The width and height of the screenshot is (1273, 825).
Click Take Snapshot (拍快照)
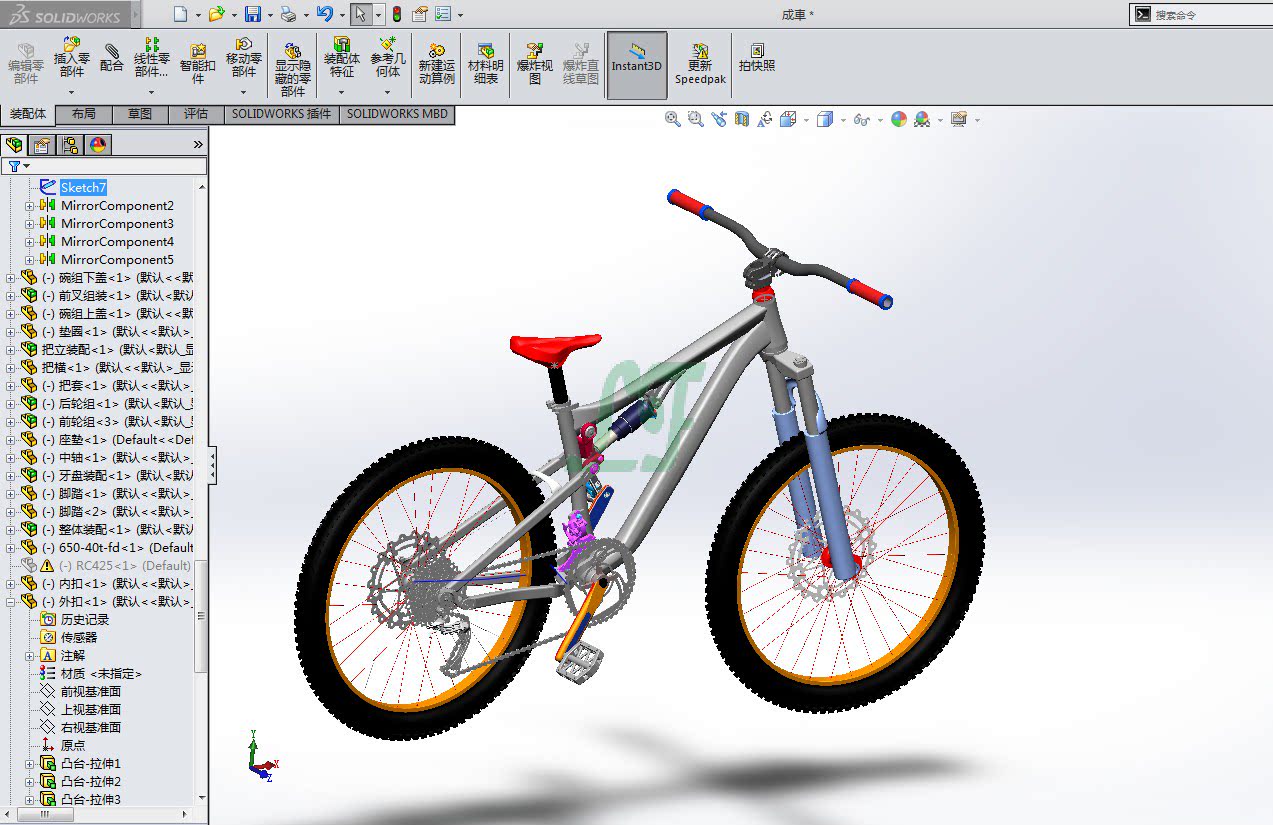757,57
